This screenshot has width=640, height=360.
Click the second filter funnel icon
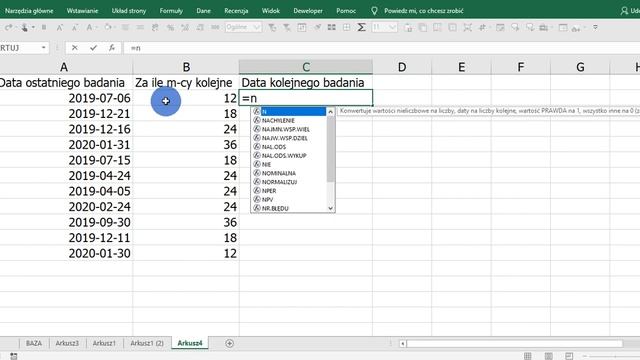(x=287, y=27)
